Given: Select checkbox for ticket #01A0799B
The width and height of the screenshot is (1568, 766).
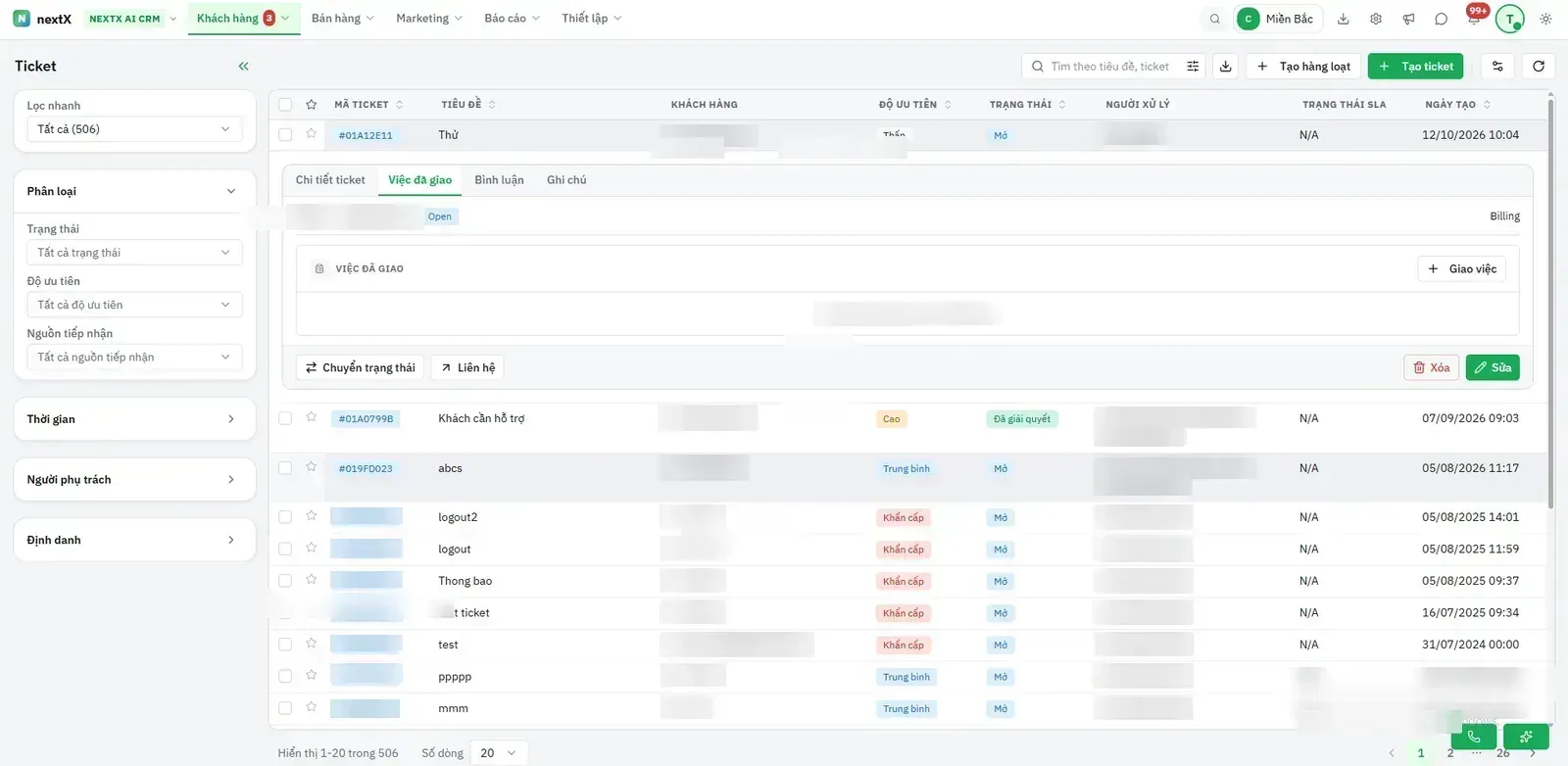Looking at the screenshot, I should tap(285, 418).
